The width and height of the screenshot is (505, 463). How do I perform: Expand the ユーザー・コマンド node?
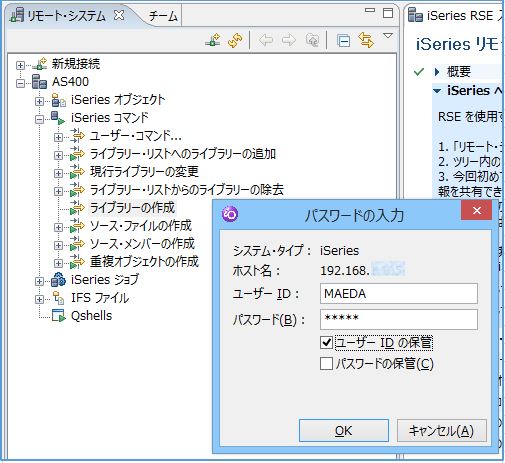coord(58,137)
